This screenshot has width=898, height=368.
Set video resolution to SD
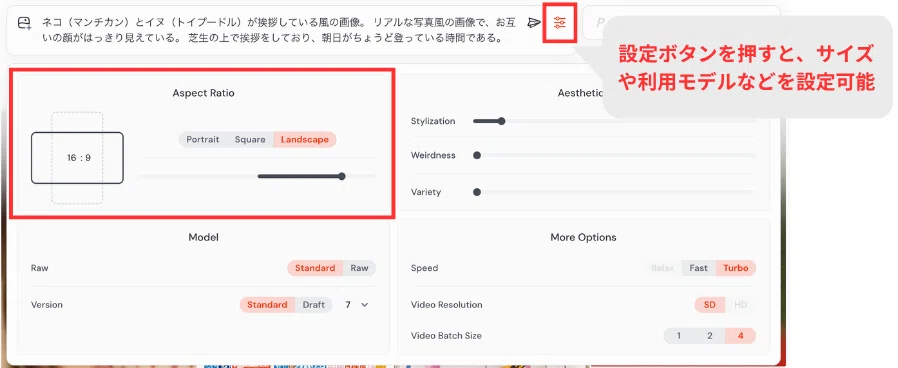[710, 304]
